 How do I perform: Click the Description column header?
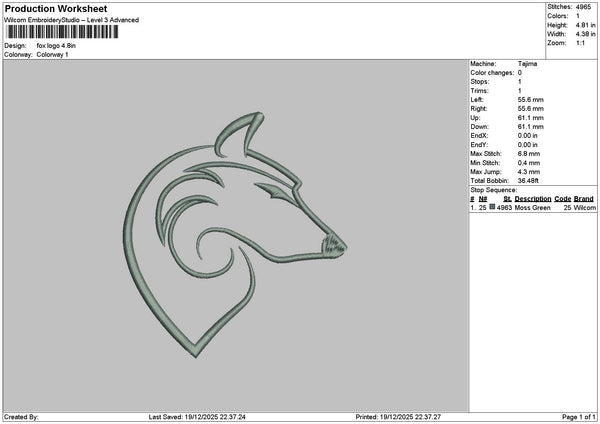[x=533, y=199]
